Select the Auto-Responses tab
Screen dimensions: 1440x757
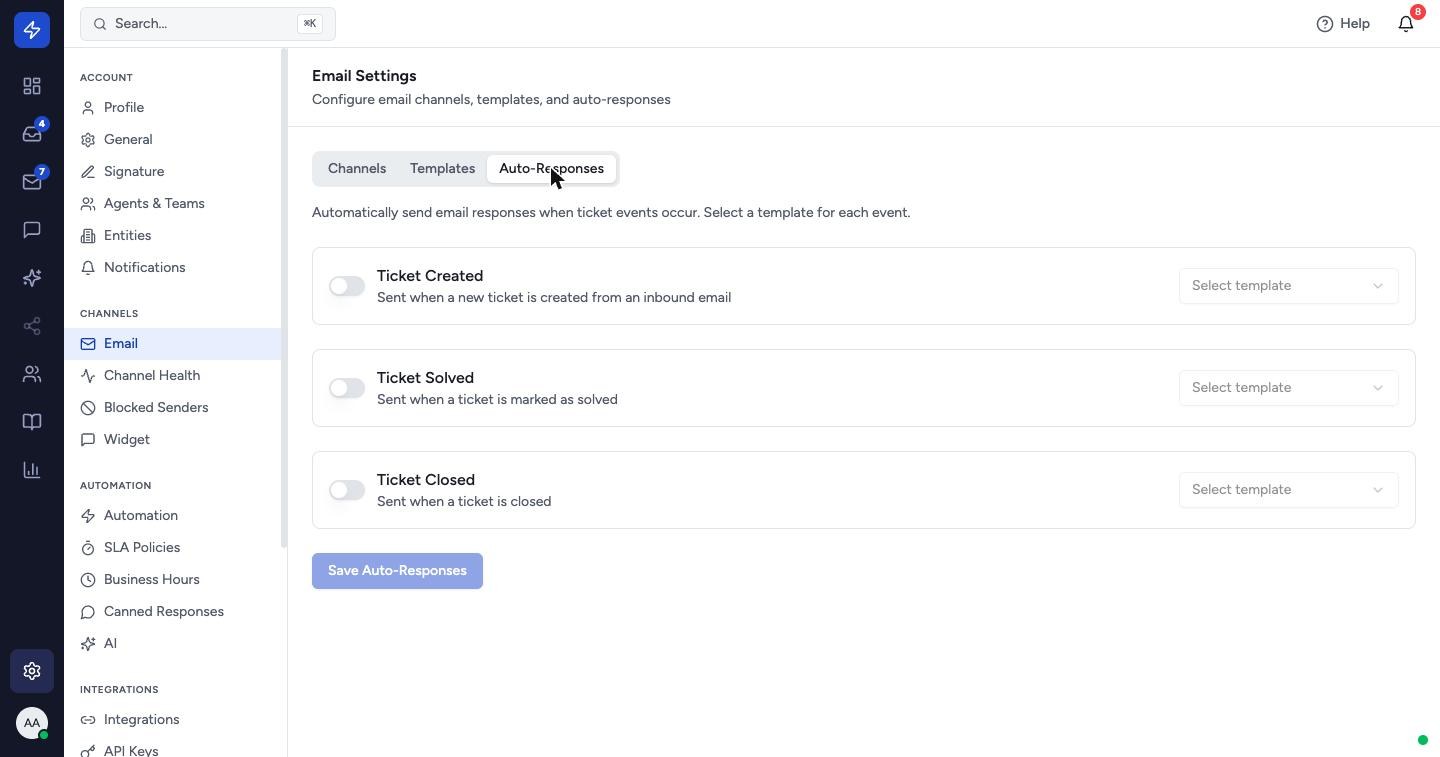click(551, 168)
